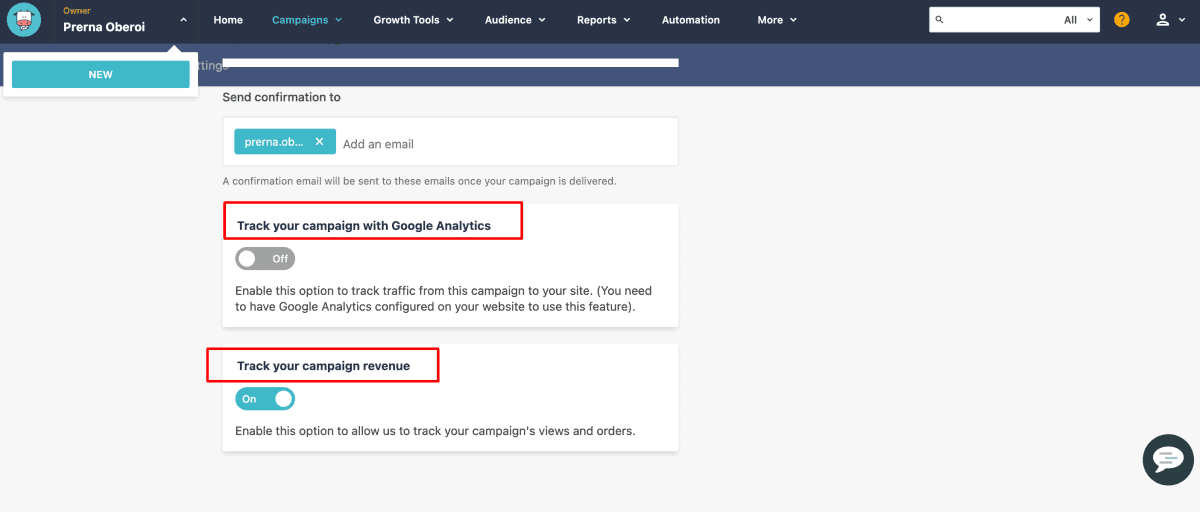Collapse the Prerna Oberoi owner menu

183,20
